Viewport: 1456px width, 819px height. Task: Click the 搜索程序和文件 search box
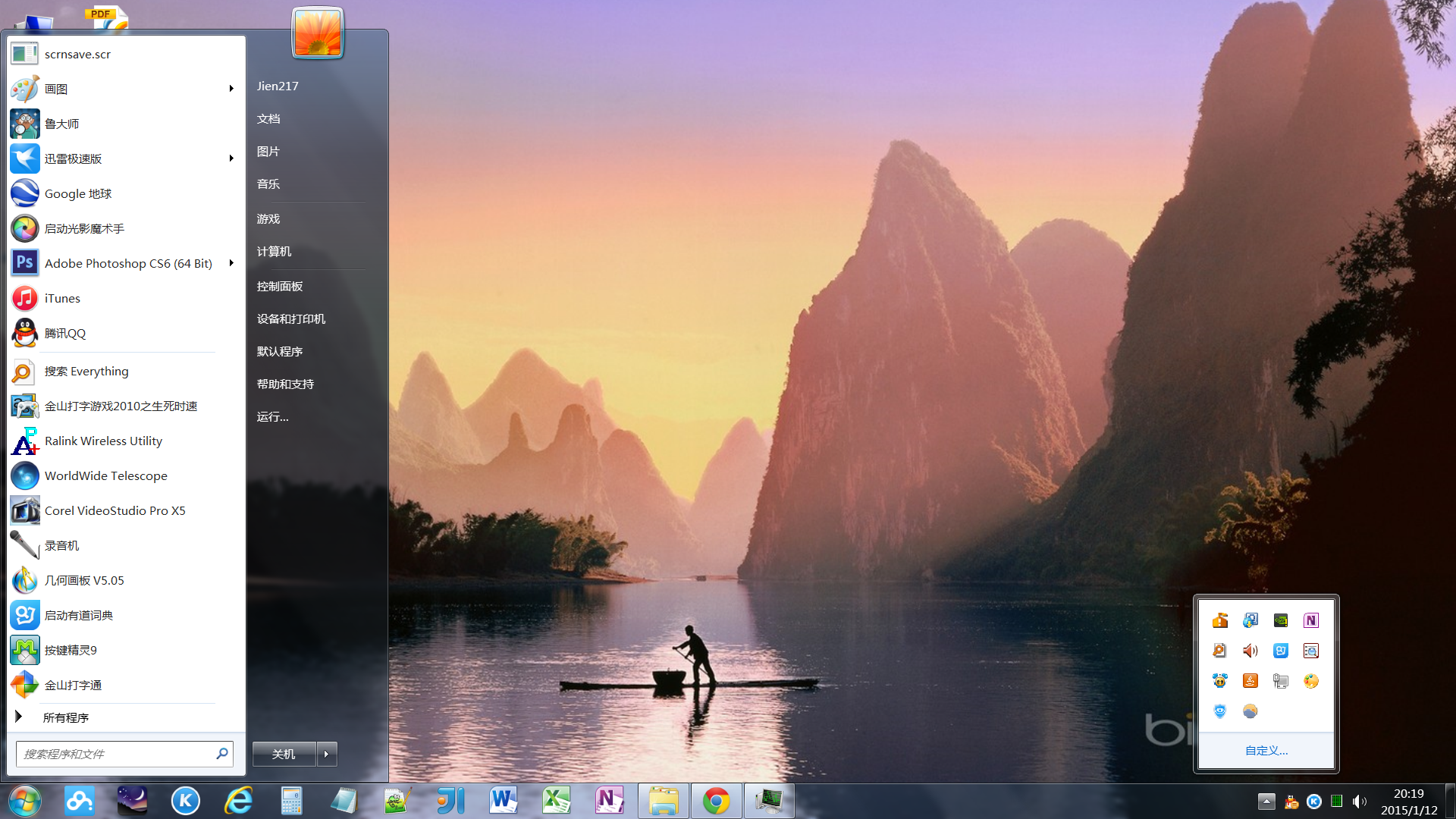pyautogui.click(x=114, y=754)
